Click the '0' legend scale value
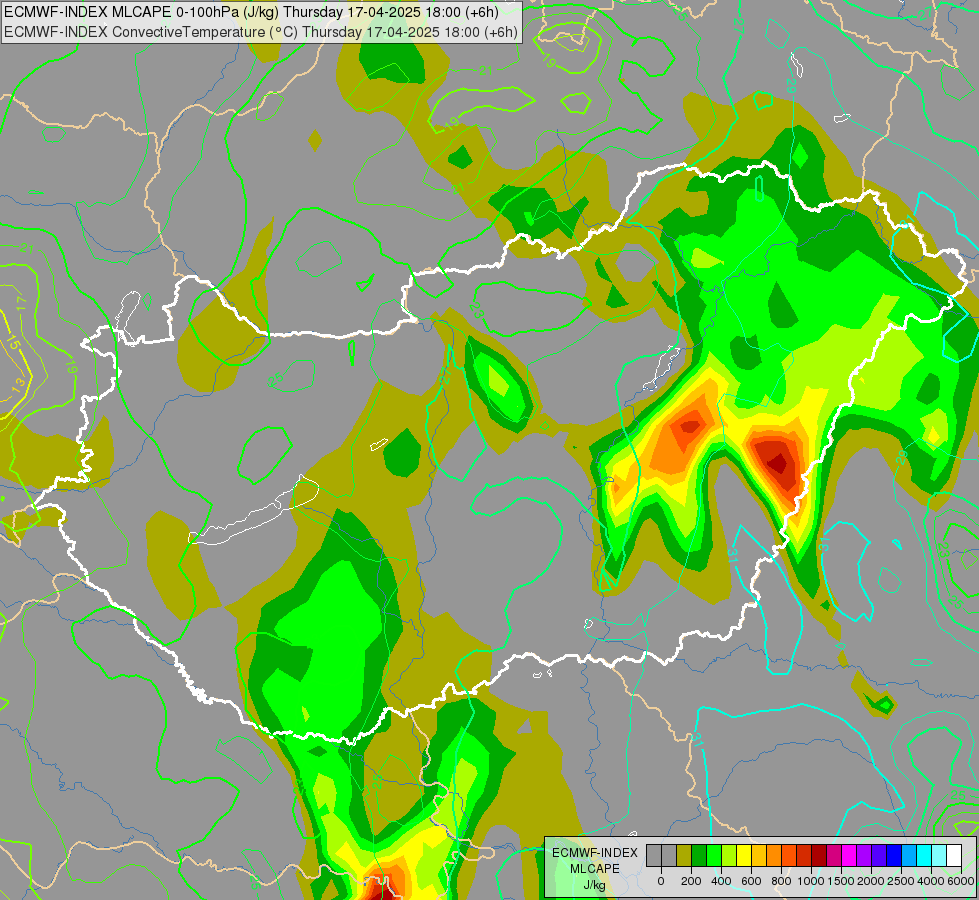This screenshot has width=979, height=900. (661, 881)
